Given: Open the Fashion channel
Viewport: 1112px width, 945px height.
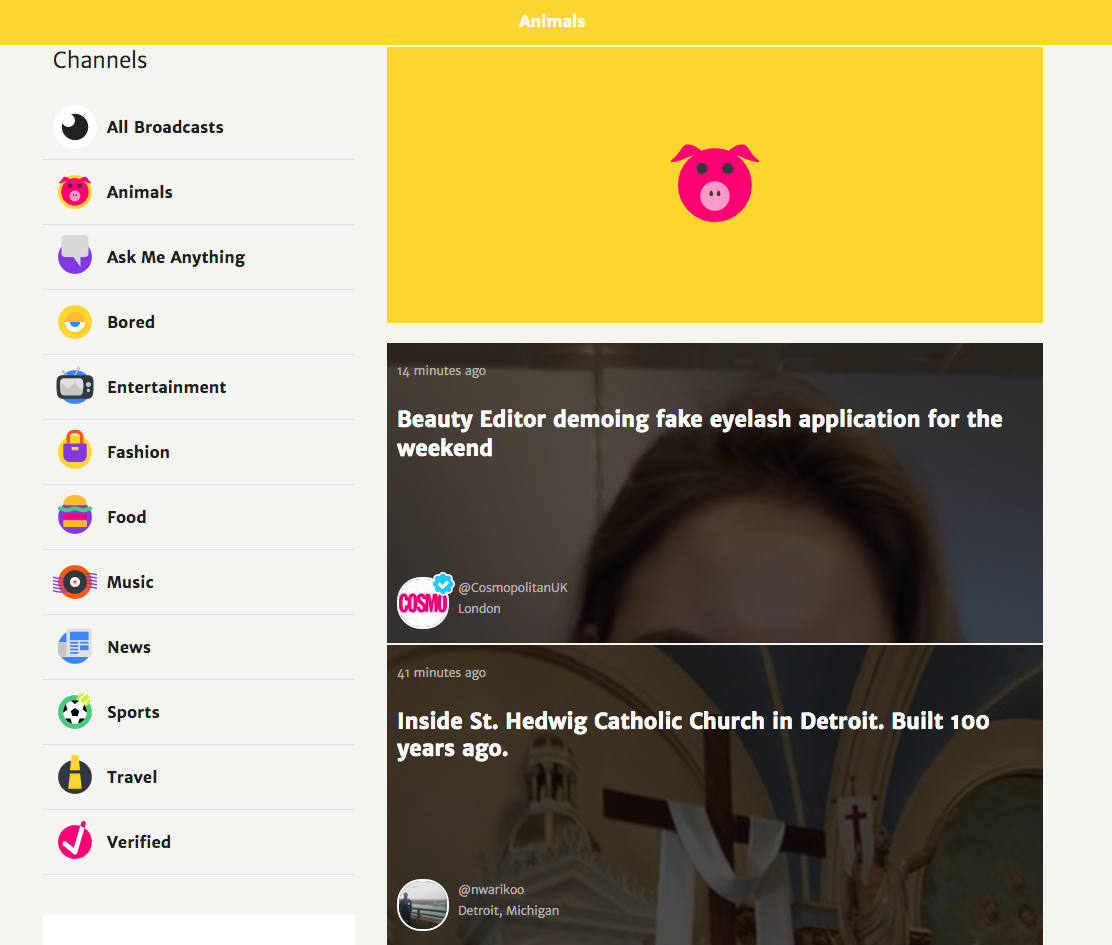Looking at the screenshot, I should pos(138,452).
